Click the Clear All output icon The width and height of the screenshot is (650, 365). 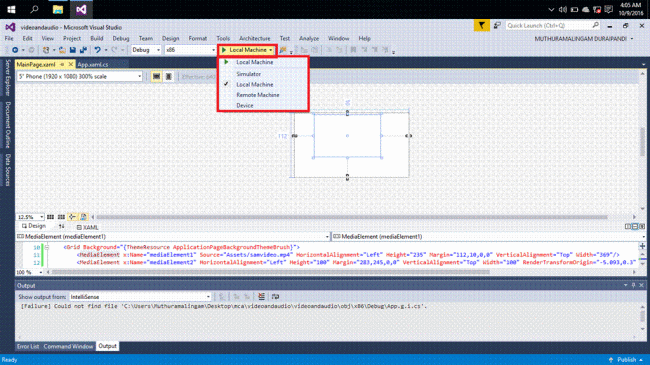tap(261, 297)
